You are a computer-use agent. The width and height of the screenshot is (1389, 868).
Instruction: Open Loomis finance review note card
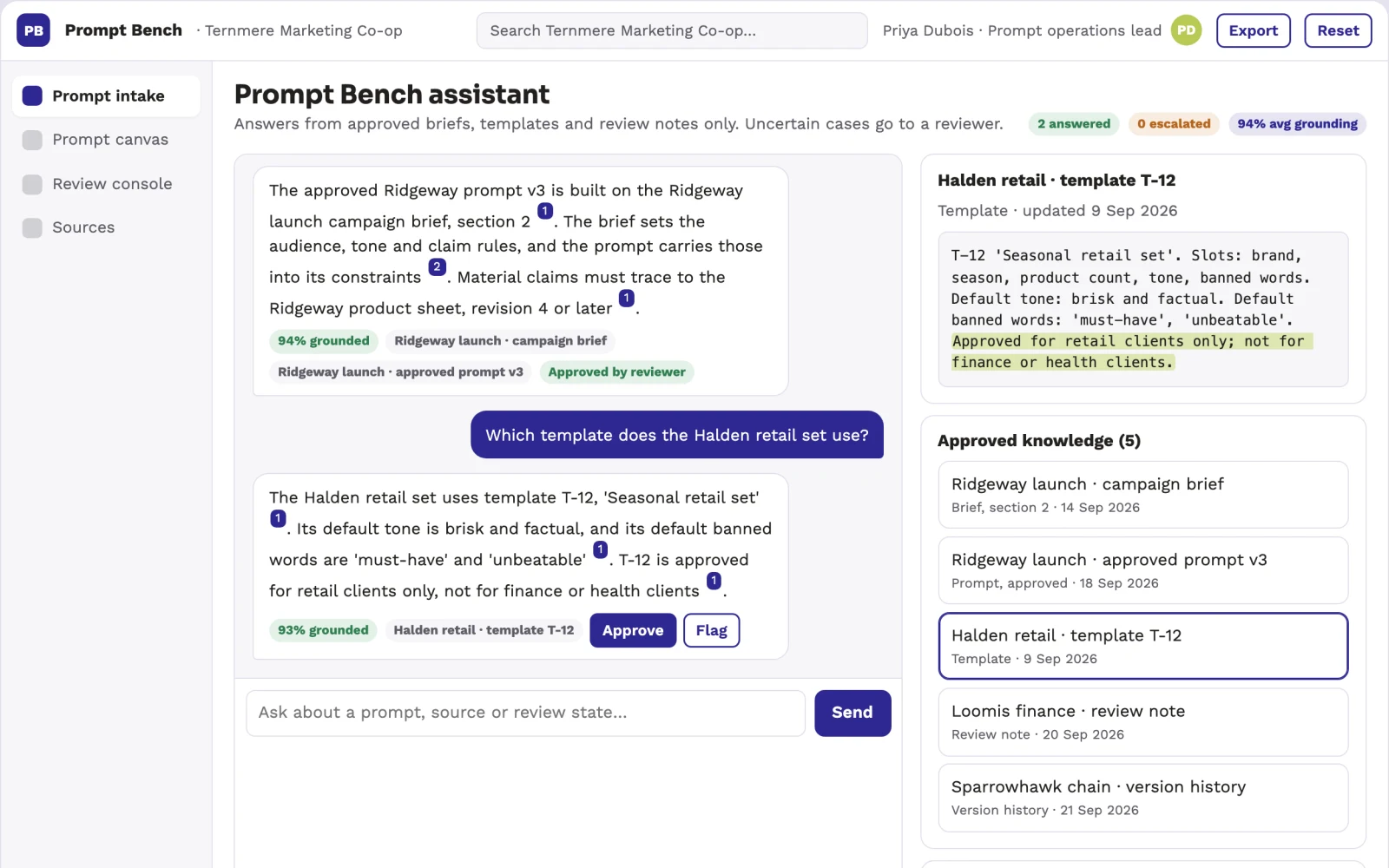(1142, 721)
